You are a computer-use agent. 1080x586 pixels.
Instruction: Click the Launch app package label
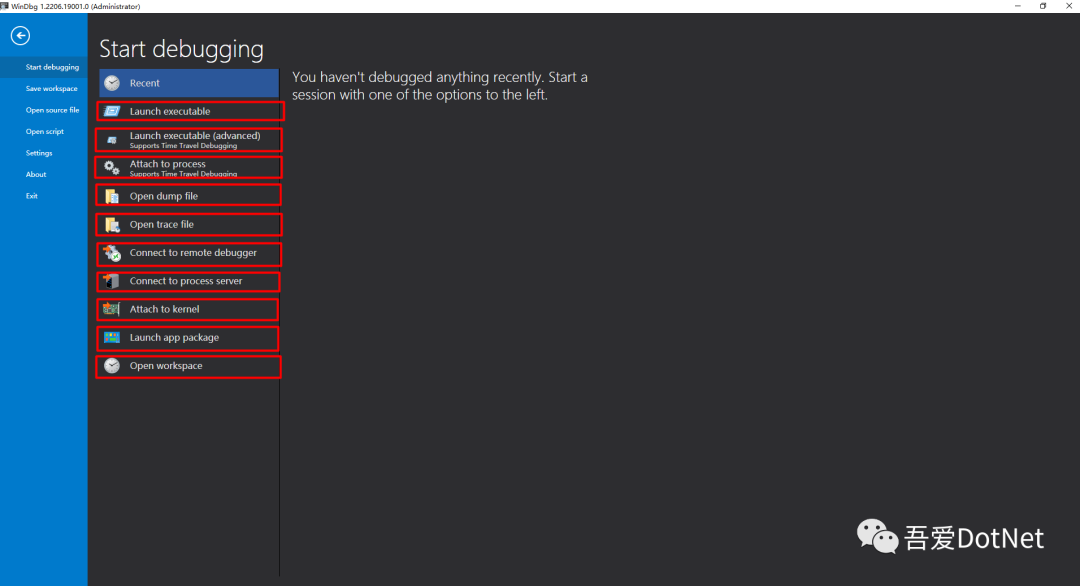(x=174, y=337)
